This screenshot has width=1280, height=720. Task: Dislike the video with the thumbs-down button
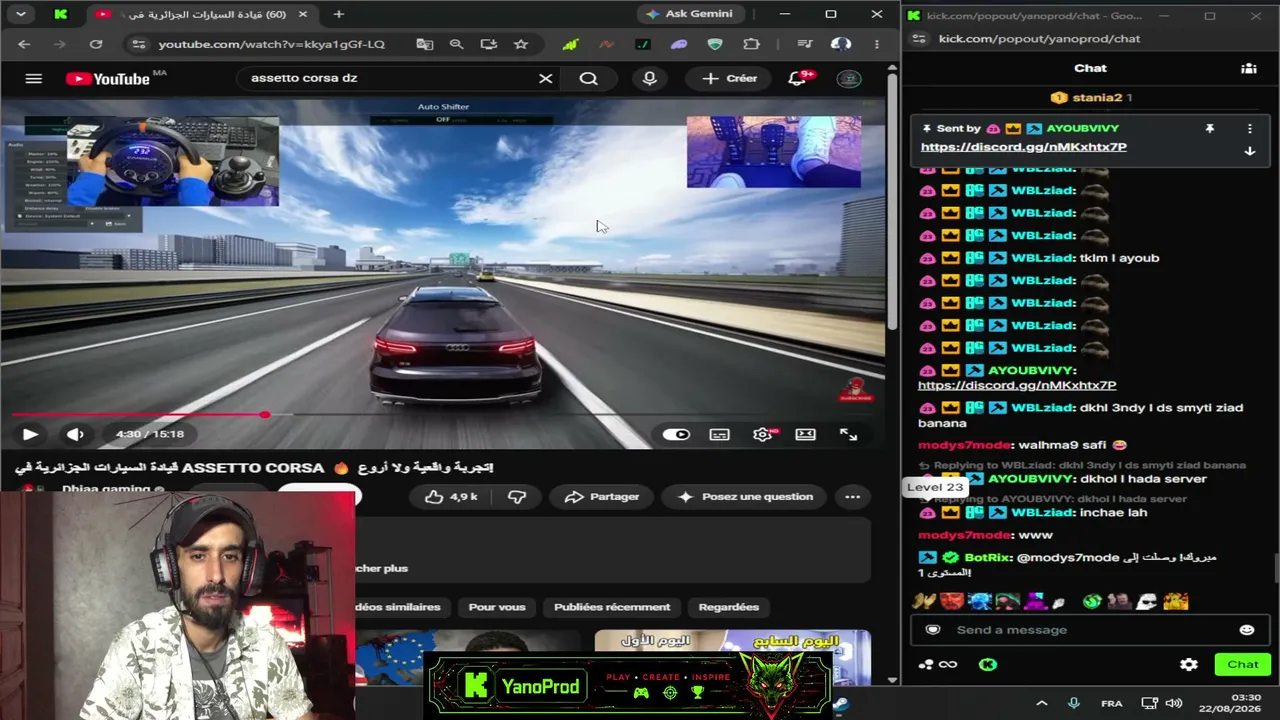click(517, 496)
